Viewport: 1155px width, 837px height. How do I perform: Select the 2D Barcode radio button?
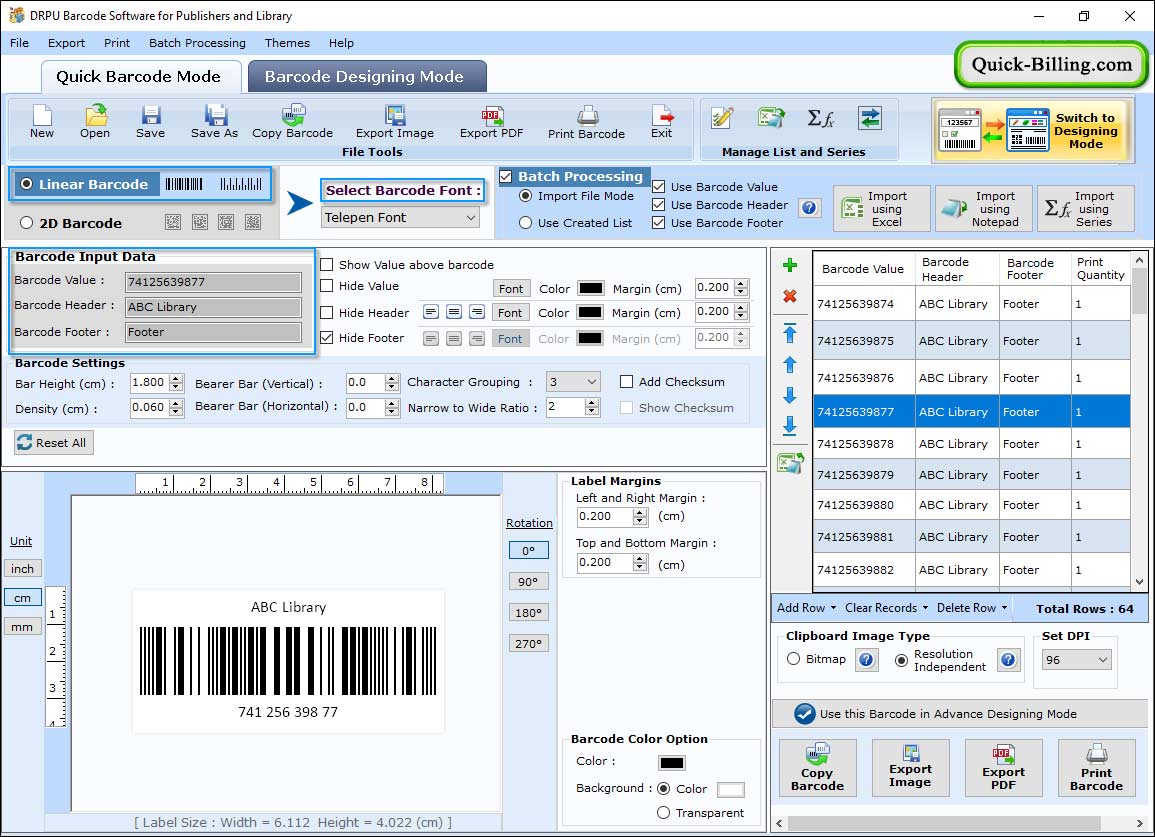coord(27,223)
